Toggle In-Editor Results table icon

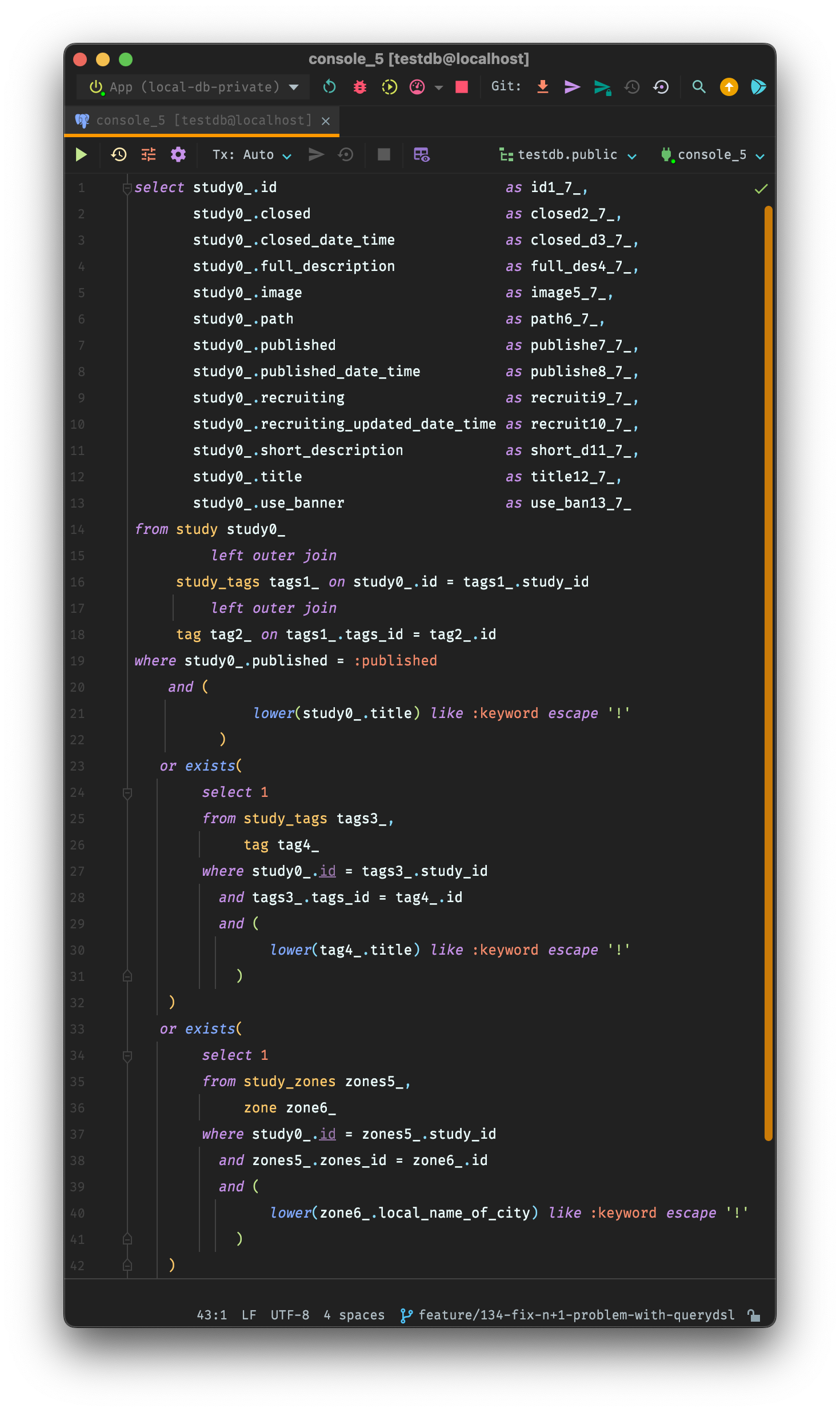tap(422, 154)
